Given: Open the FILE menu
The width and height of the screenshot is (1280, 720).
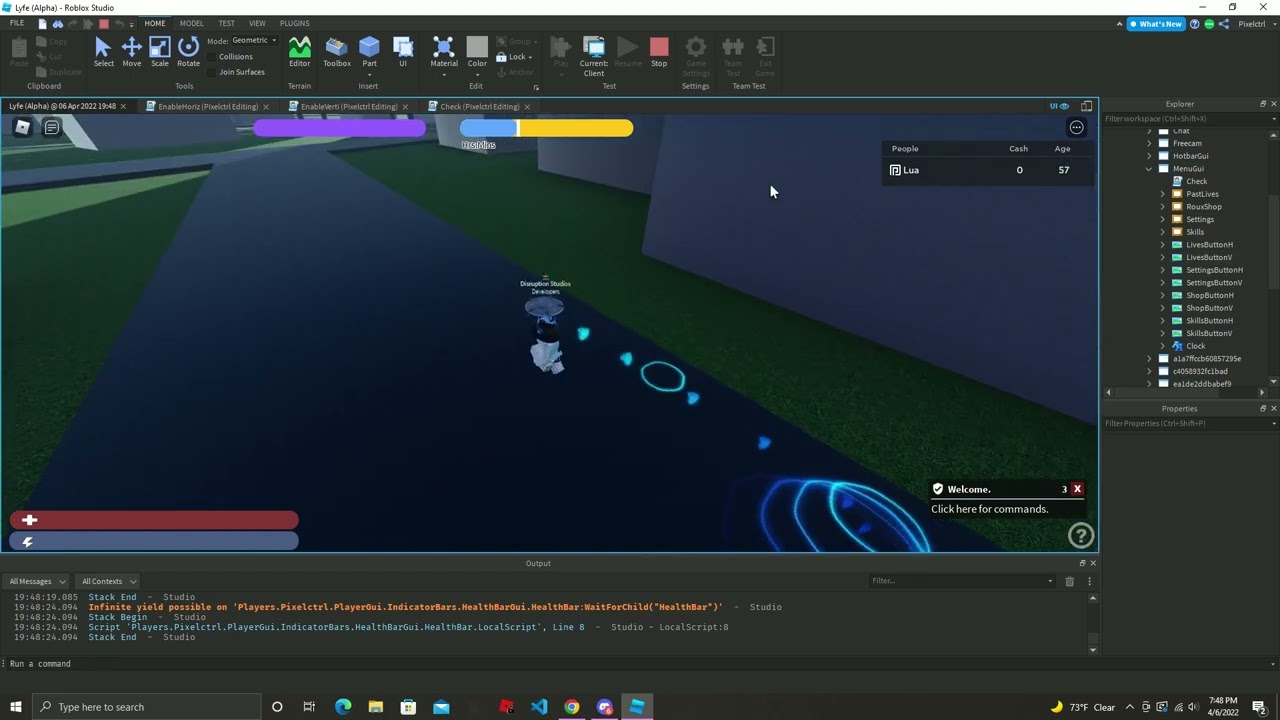Looking at the screenshot, I should [x=17, y=23].
